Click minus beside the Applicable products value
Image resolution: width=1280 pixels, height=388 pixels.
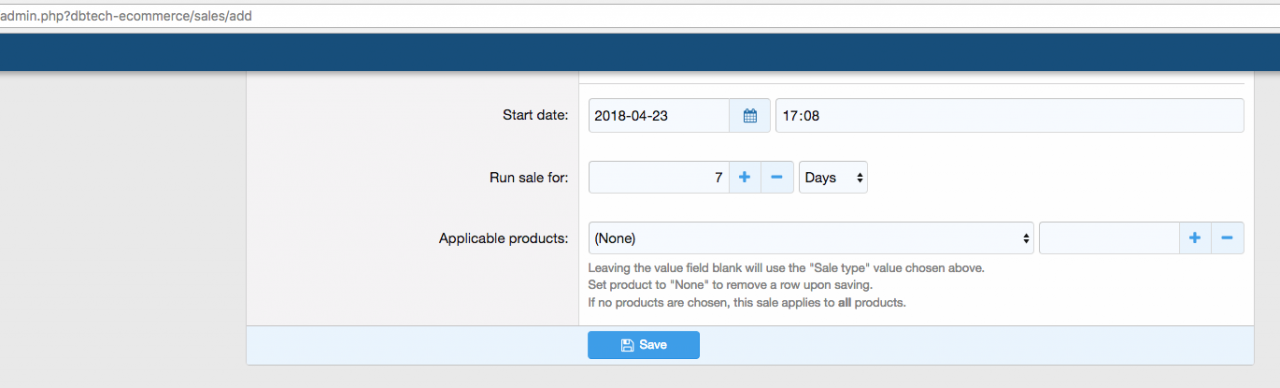pyautogui.click(x=1228, y=238)
